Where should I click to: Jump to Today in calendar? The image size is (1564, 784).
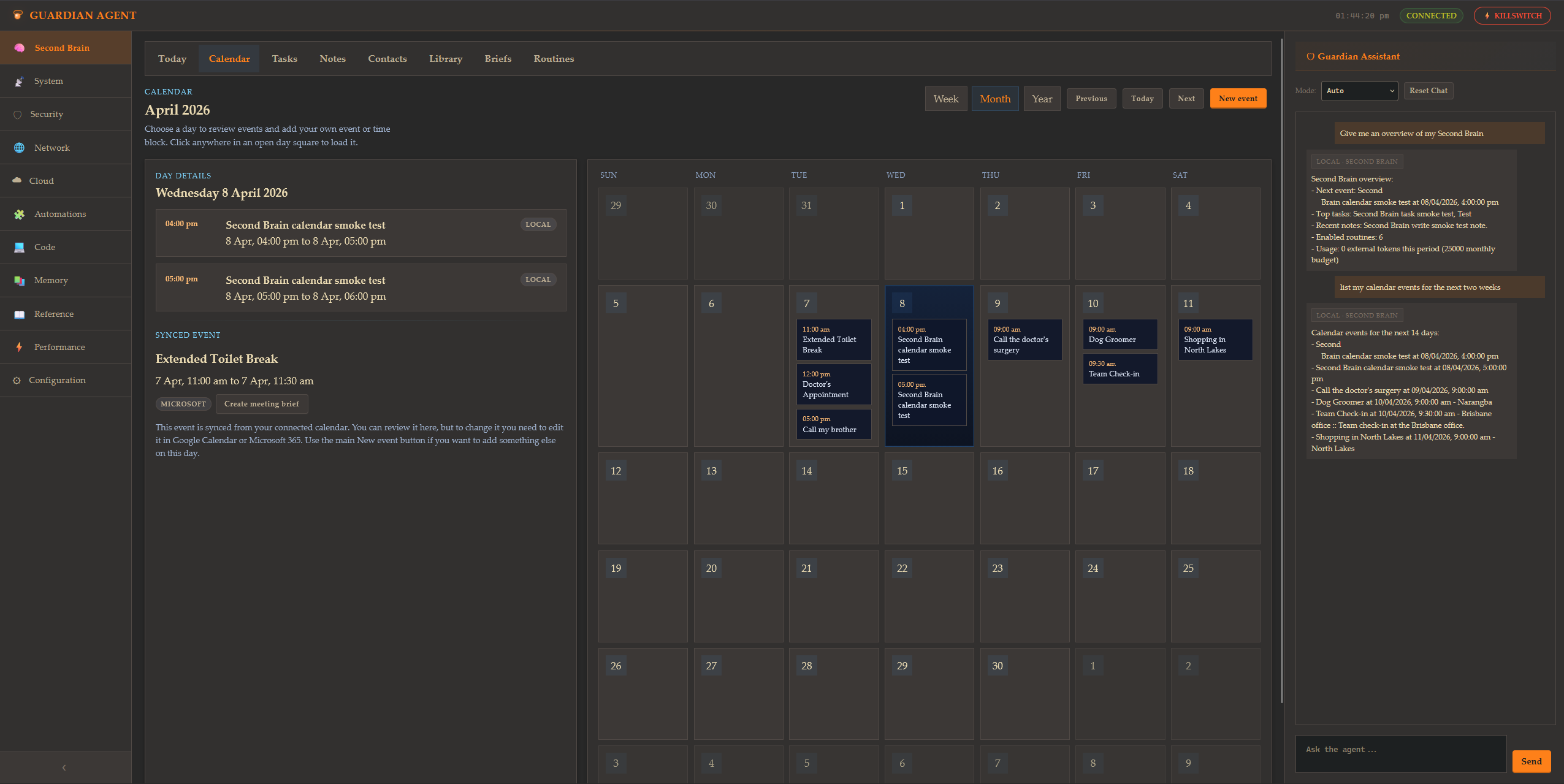tap(1142, 99)
